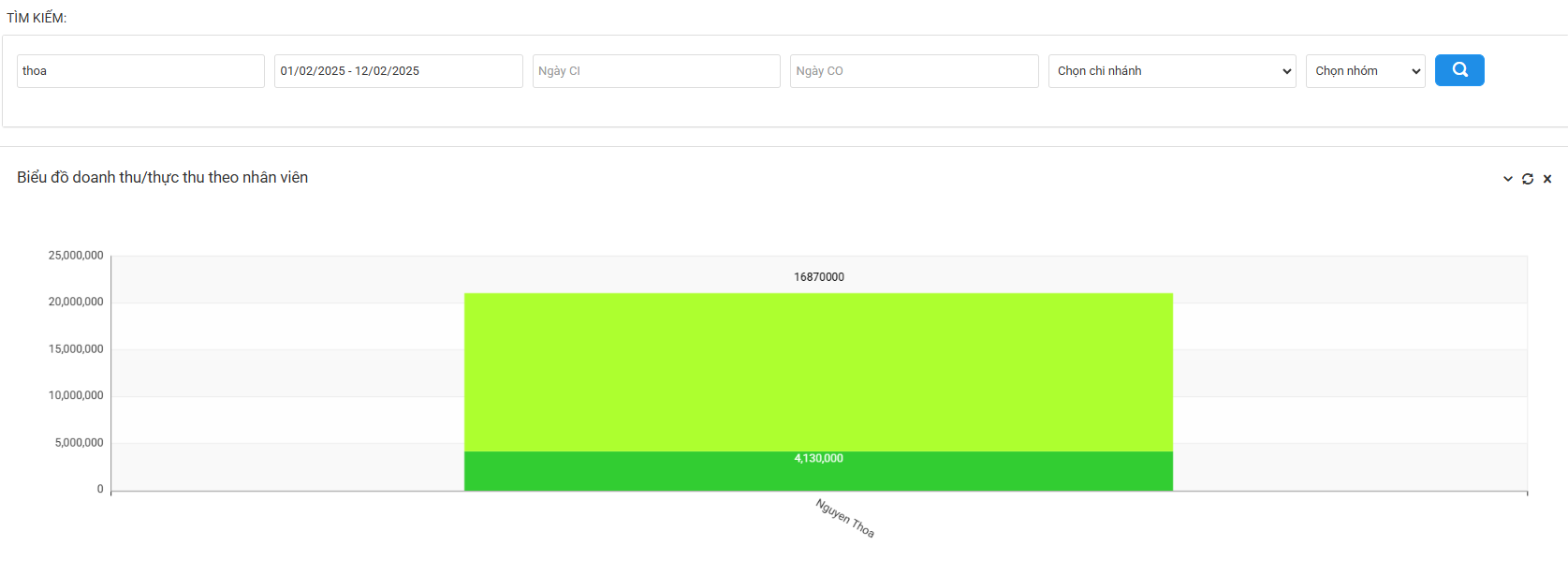
Task: Click the Ngày CO date field
Action: [x=915, y=71]
